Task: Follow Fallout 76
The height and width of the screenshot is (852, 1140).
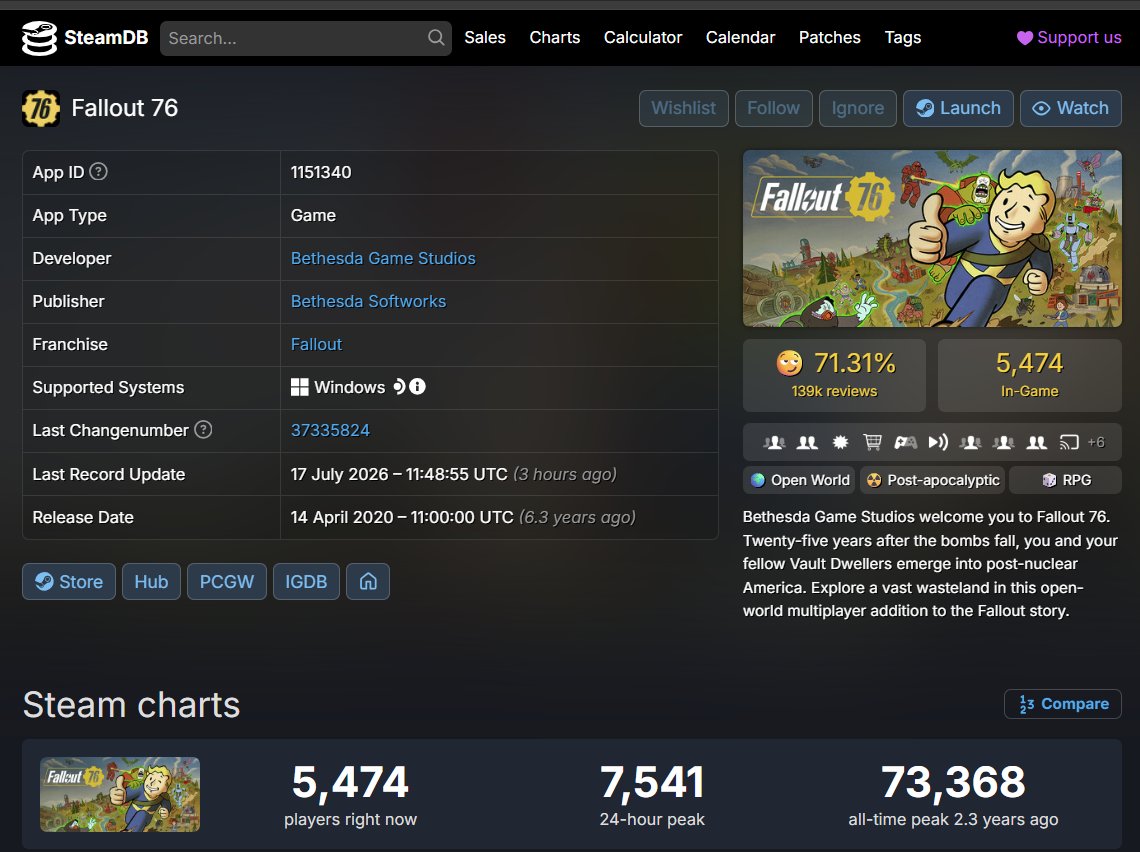Action: click(x=774, y=108)
